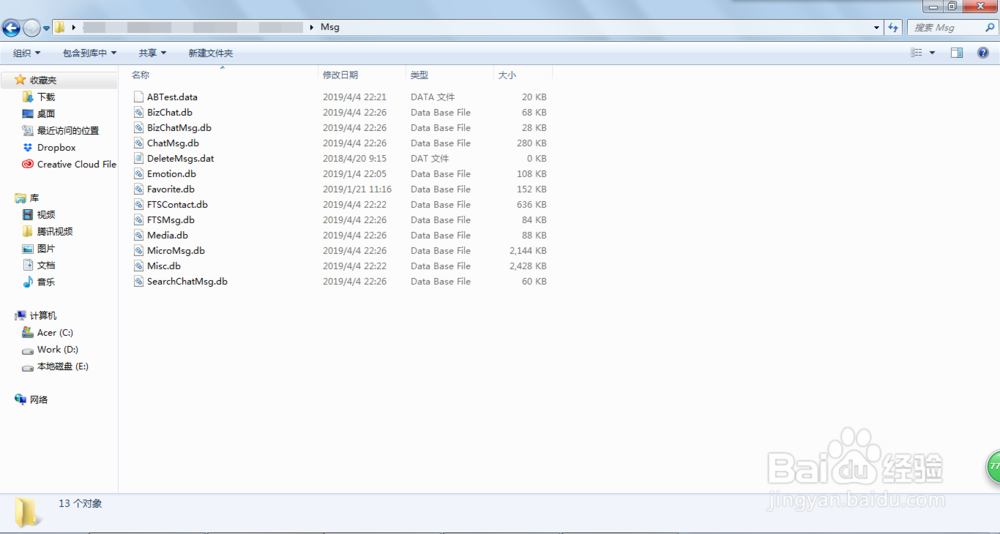Click the refresh button beside address bar
Viewport: 1000px width, 534px height.
tap(893, 27)
